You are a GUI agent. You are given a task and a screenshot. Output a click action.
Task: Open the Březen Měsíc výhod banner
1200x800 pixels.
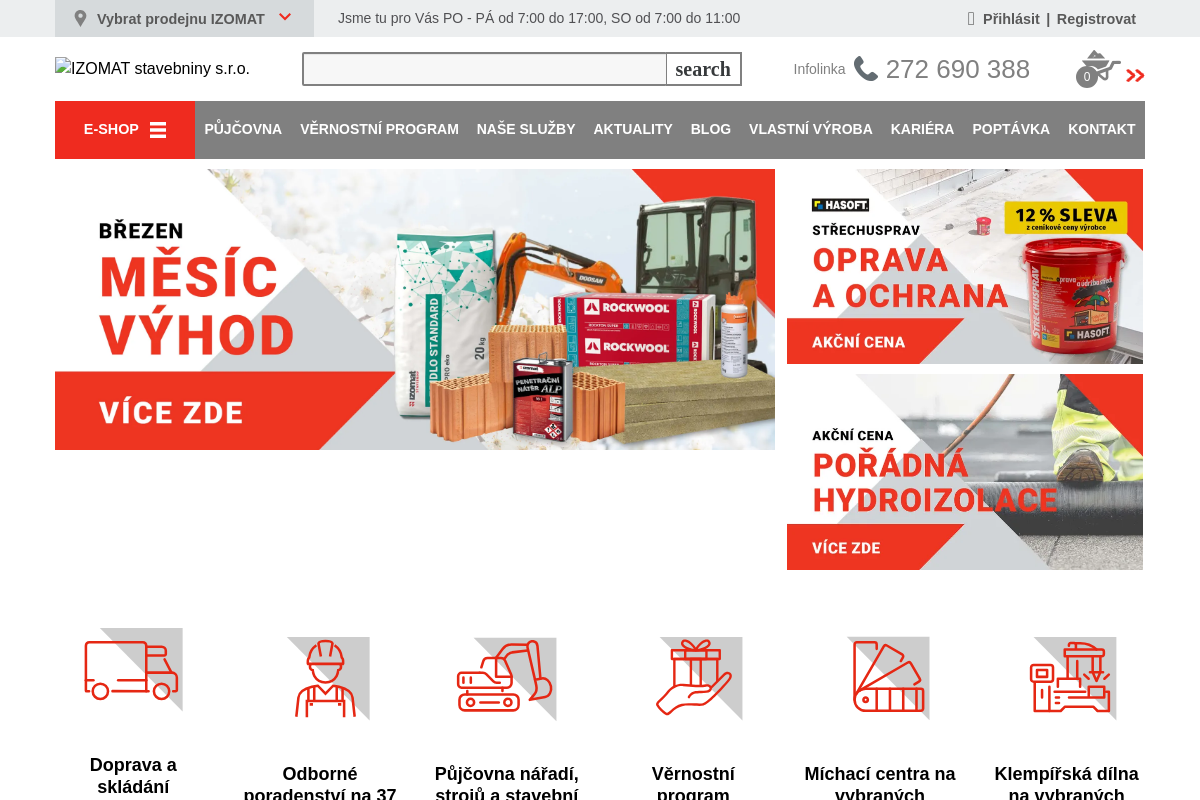415,309
